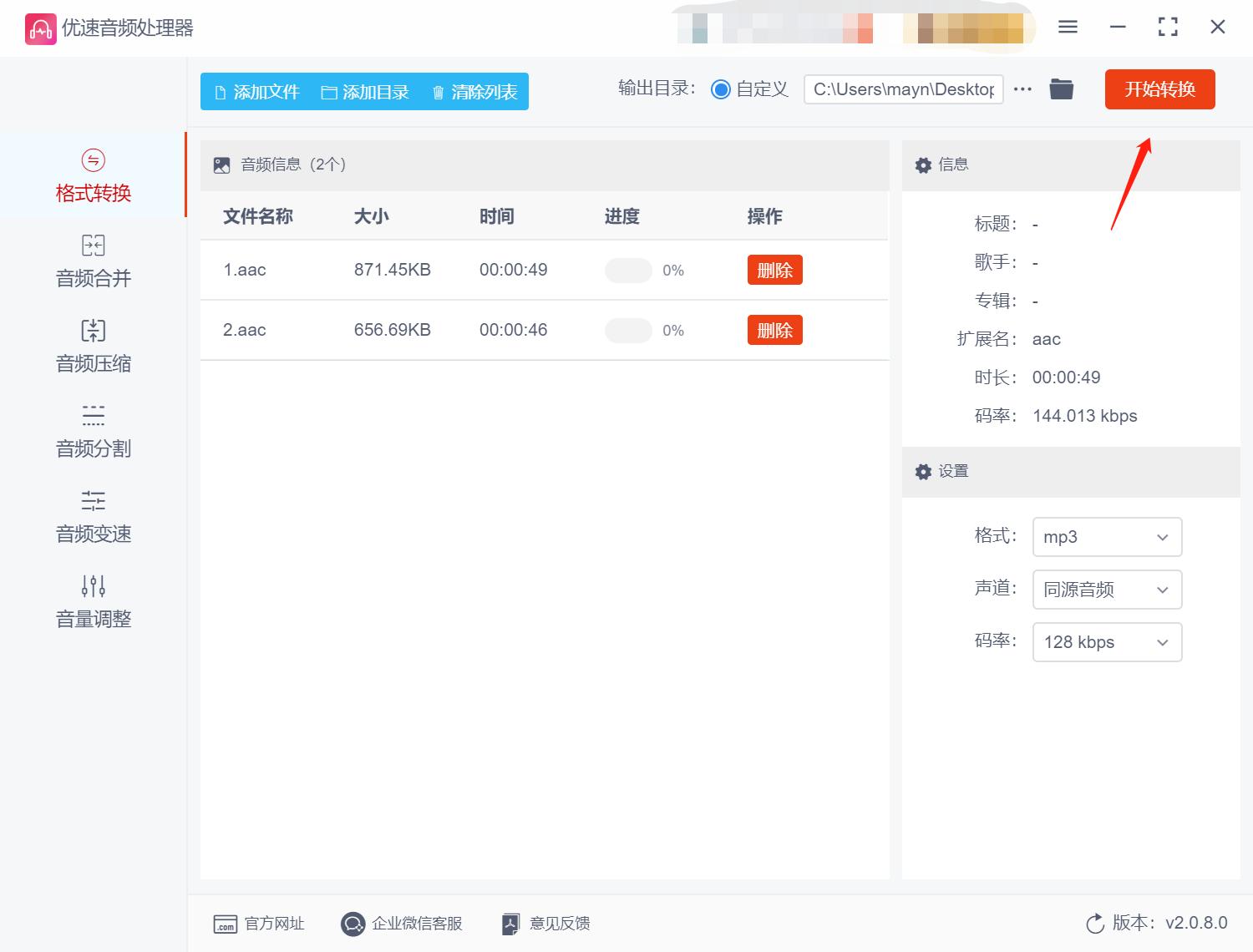Expand the 声道 dropdown showing 同源音频
Viewport: 1253px width, 952px height.
[1107, 590]
